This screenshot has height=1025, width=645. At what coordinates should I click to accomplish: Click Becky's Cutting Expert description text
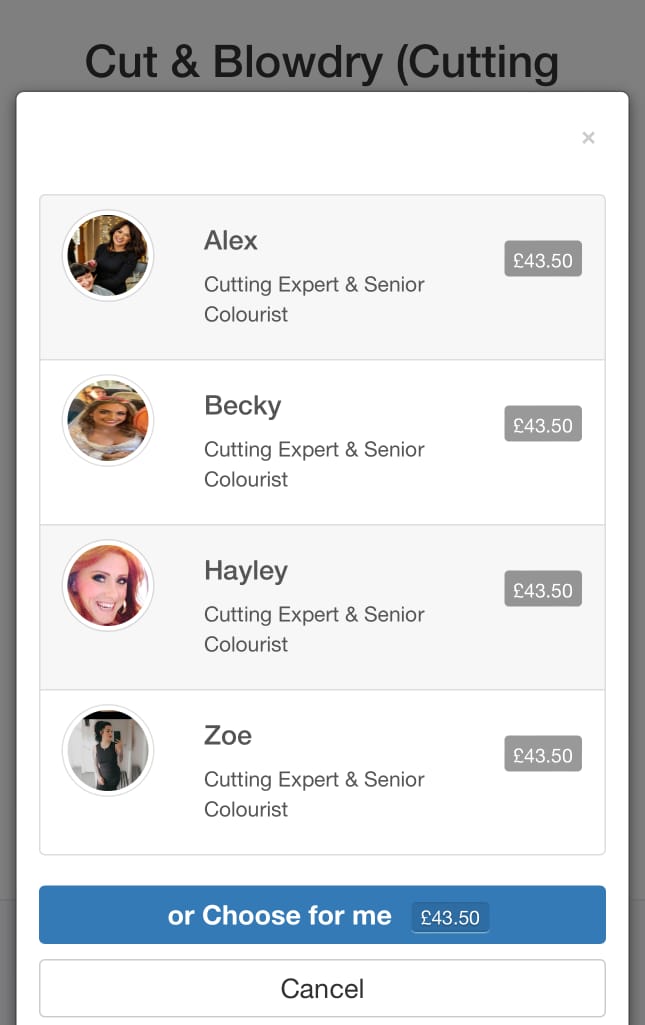pyautogui.click(x=314, y=464)
